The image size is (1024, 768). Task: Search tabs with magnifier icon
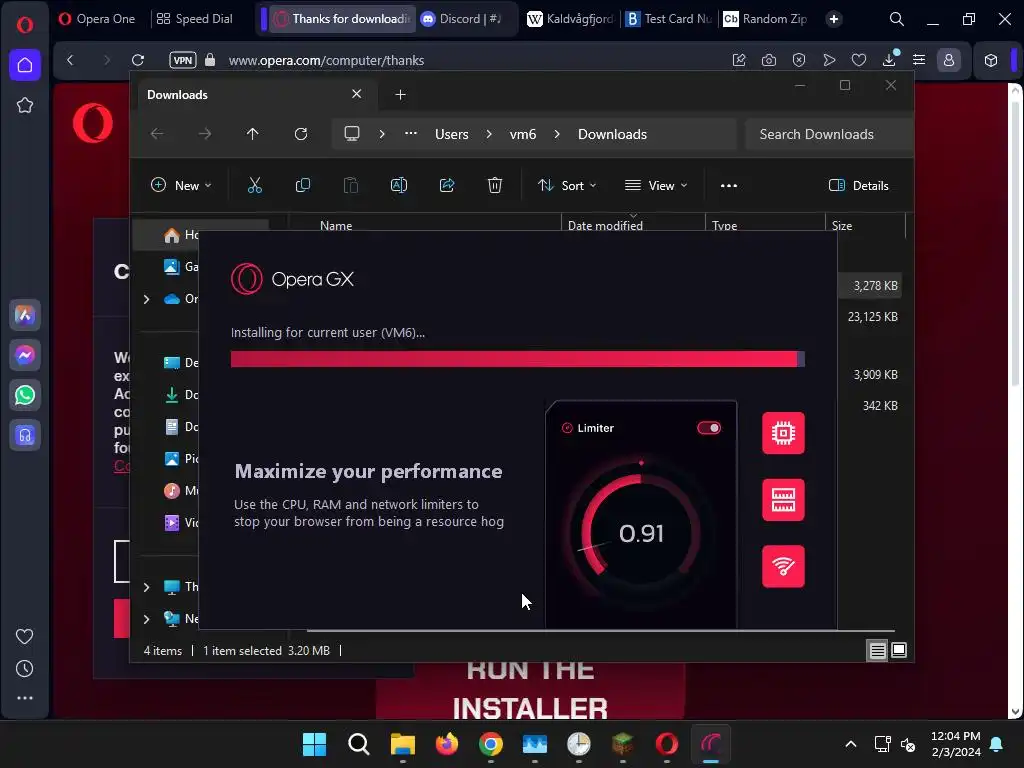click(x=897, y=19)
